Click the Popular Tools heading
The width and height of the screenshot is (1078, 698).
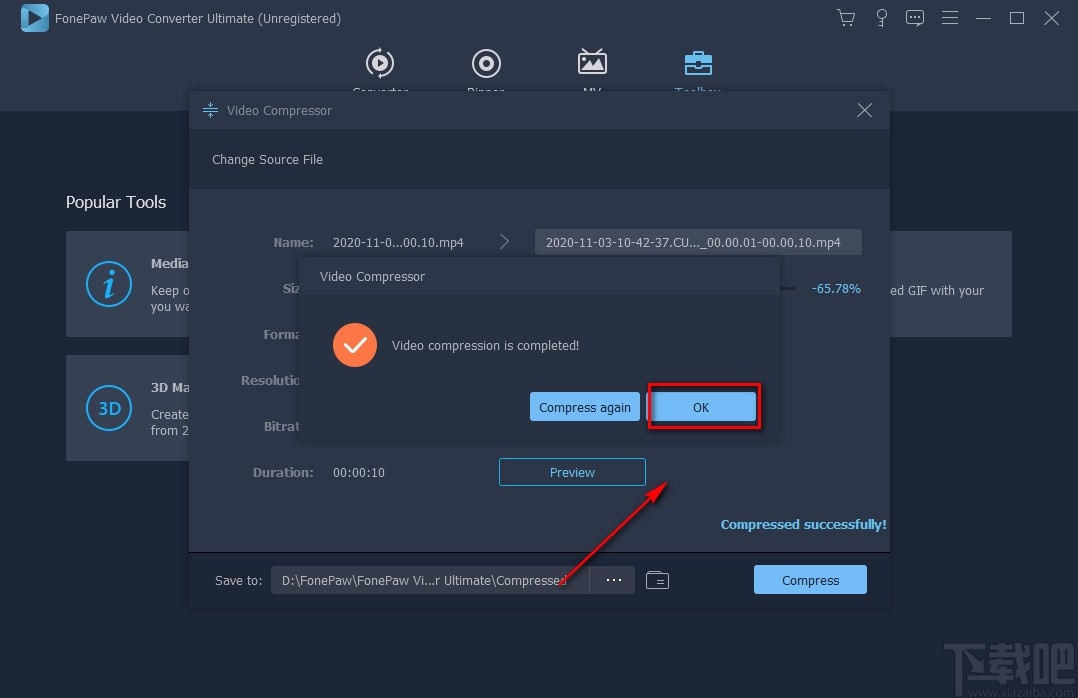click(116, 202)
